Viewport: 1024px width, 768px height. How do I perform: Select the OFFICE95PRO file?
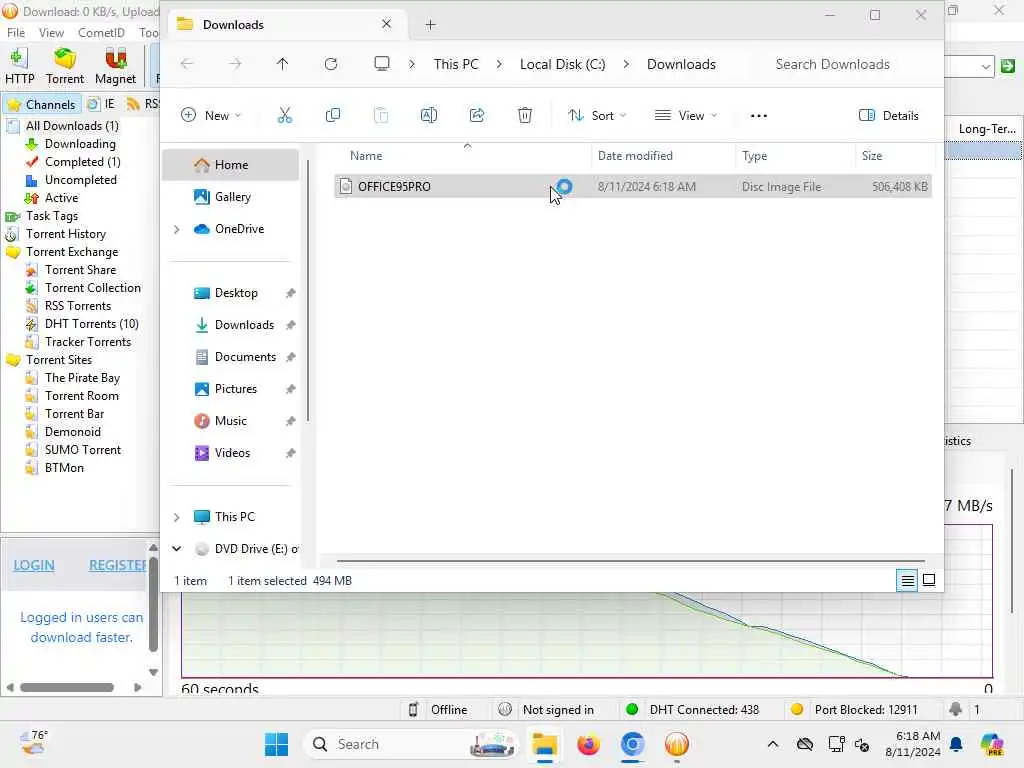(x=632, y=187)
